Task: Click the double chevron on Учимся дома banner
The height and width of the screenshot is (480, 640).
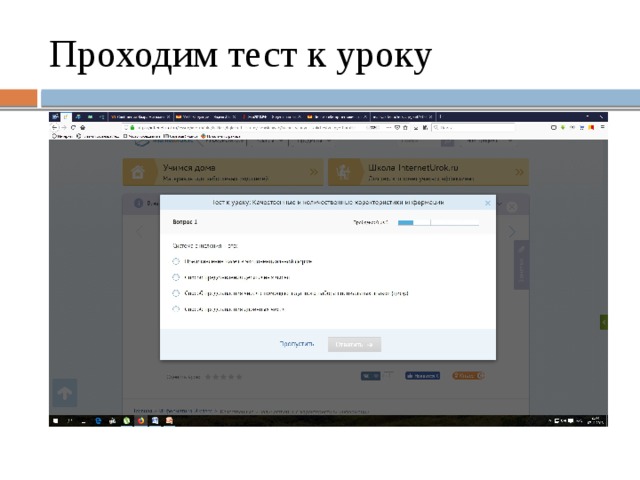Action: tap(313, 172)
